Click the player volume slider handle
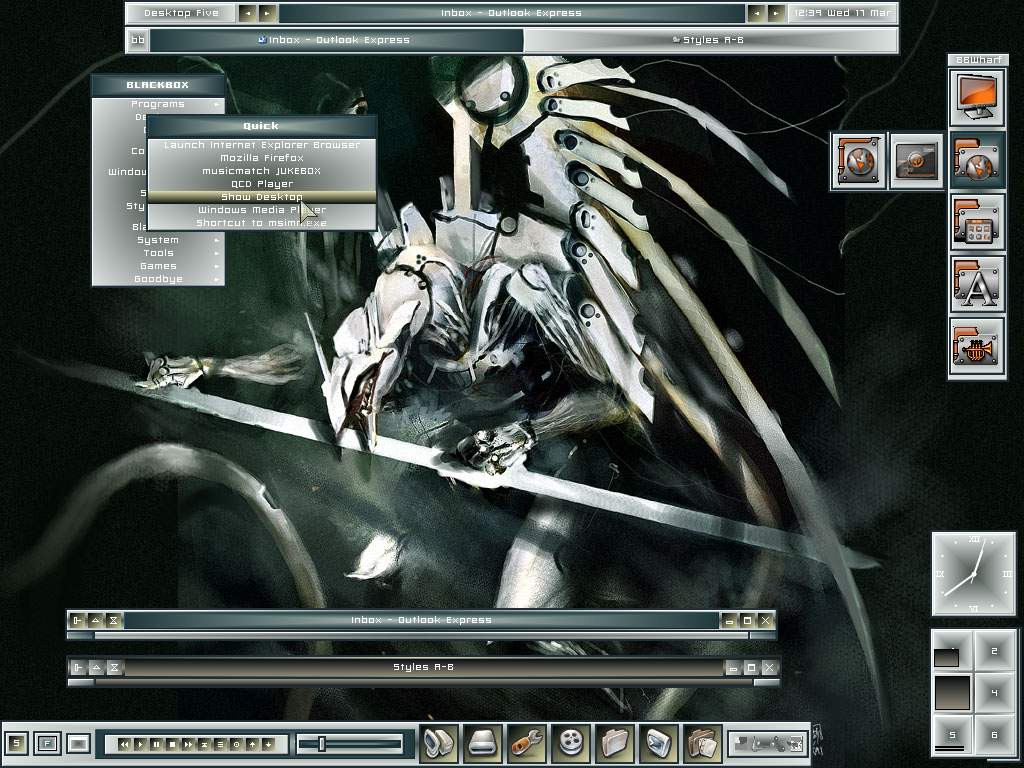 [x=321, y=743]
